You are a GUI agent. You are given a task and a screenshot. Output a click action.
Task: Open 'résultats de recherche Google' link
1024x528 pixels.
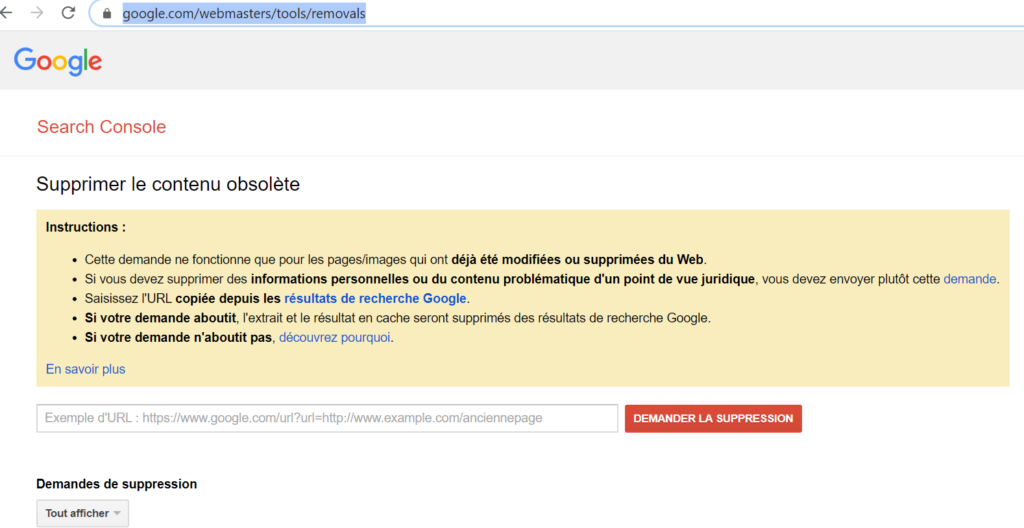pyautogui.click(x=376, y=299)
